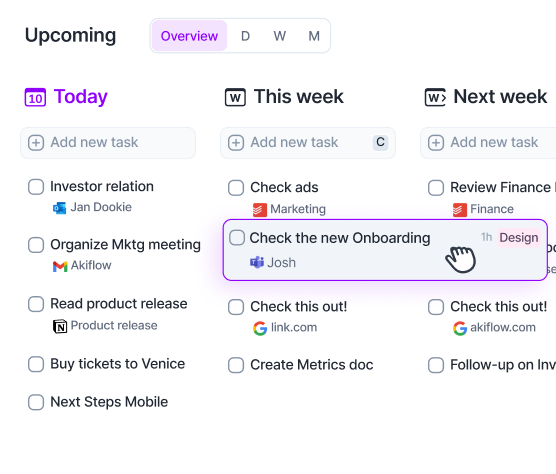Complete the Buy tickets to Venice task
This screenshot has width=556, height=474.
tap(36, 364)
